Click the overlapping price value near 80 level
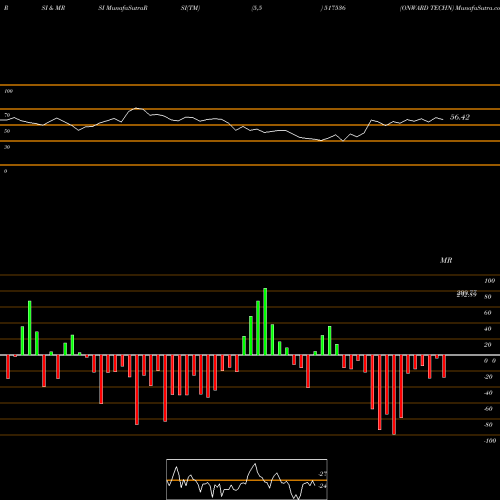The image size is (500, 500). coord(467,294)
